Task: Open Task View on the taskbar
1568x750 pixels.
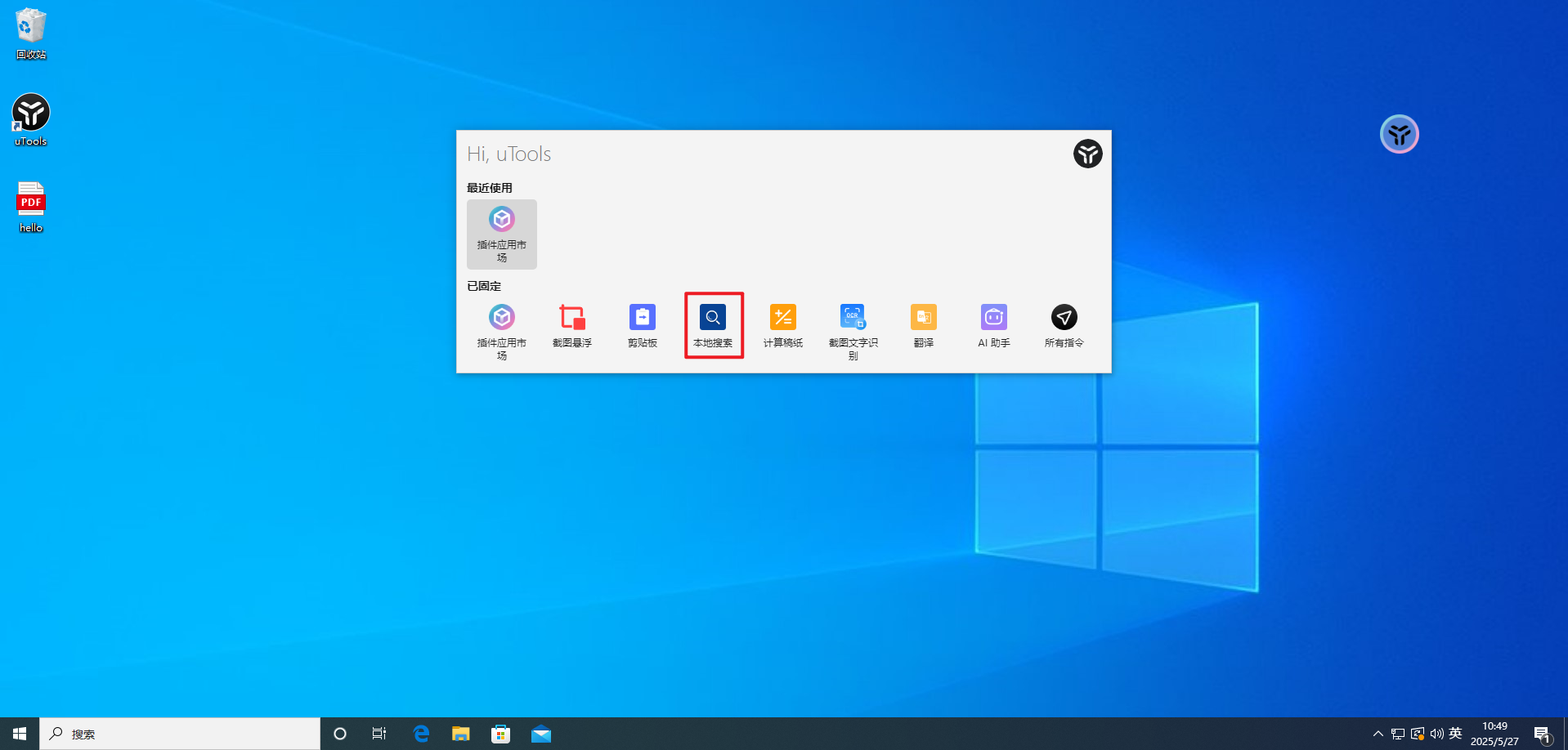Action: [379, 734]
